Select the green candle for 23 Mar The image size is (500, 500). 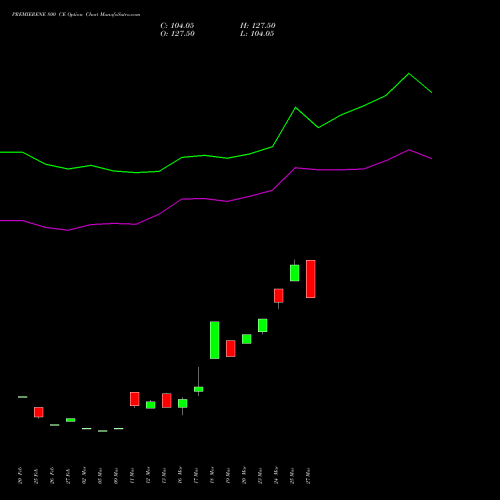[263, 325]
